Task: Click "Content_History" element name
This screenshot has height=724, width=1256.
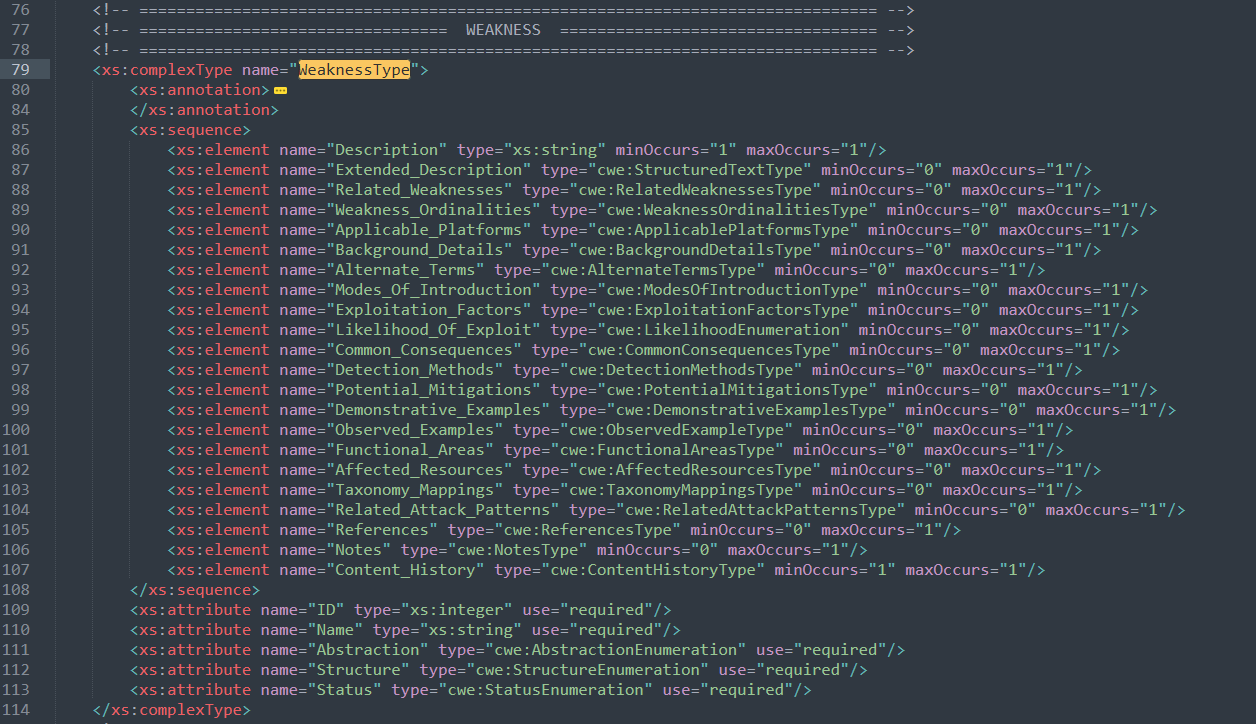Action: (405, 570)
